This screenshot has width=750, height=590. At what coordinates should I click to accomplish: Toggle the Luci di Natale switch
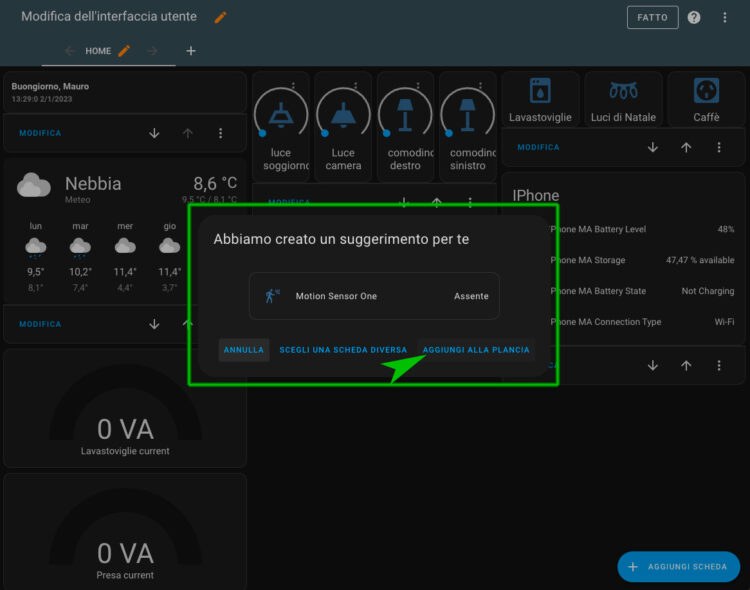tap(623, 100)
